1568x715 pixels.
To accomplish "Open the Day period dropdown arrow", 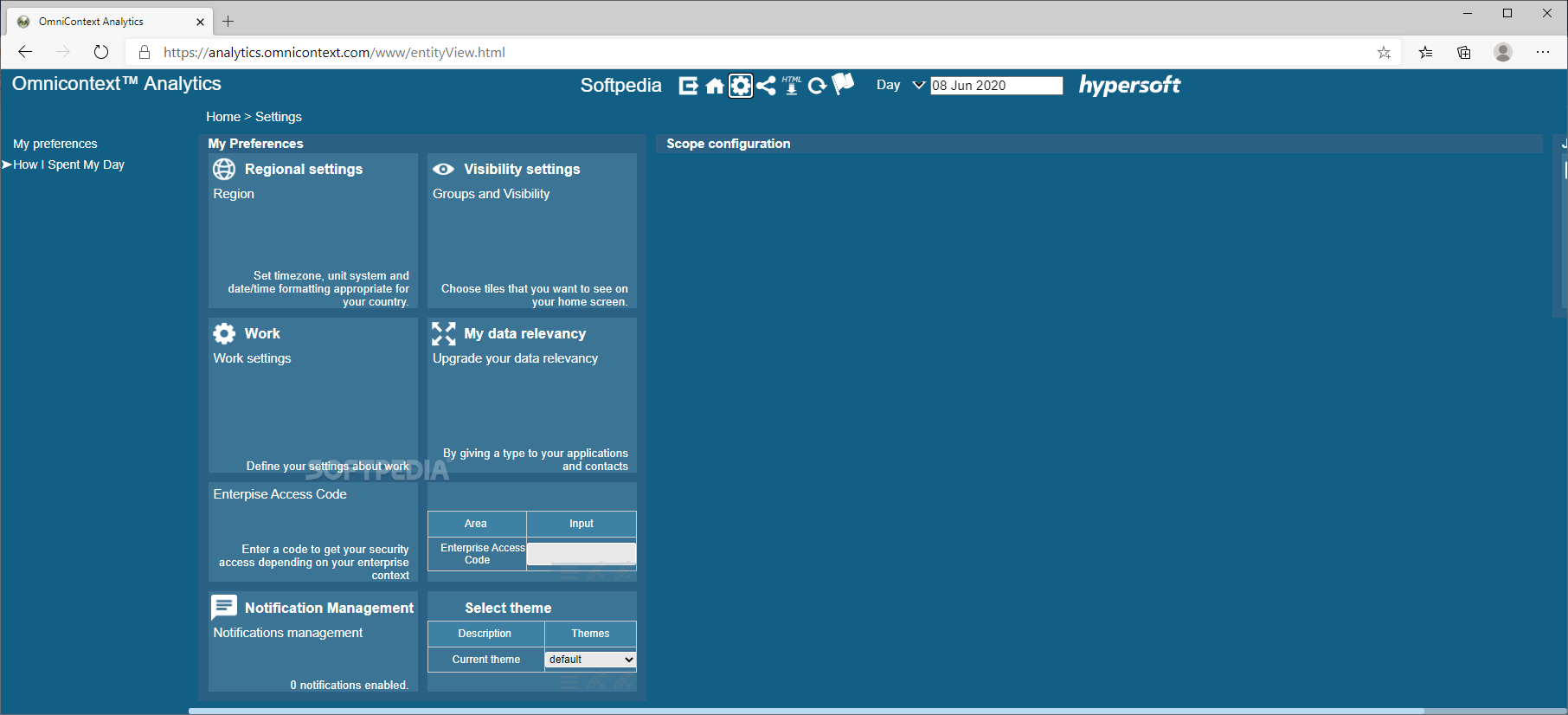I will pos(919,85).
